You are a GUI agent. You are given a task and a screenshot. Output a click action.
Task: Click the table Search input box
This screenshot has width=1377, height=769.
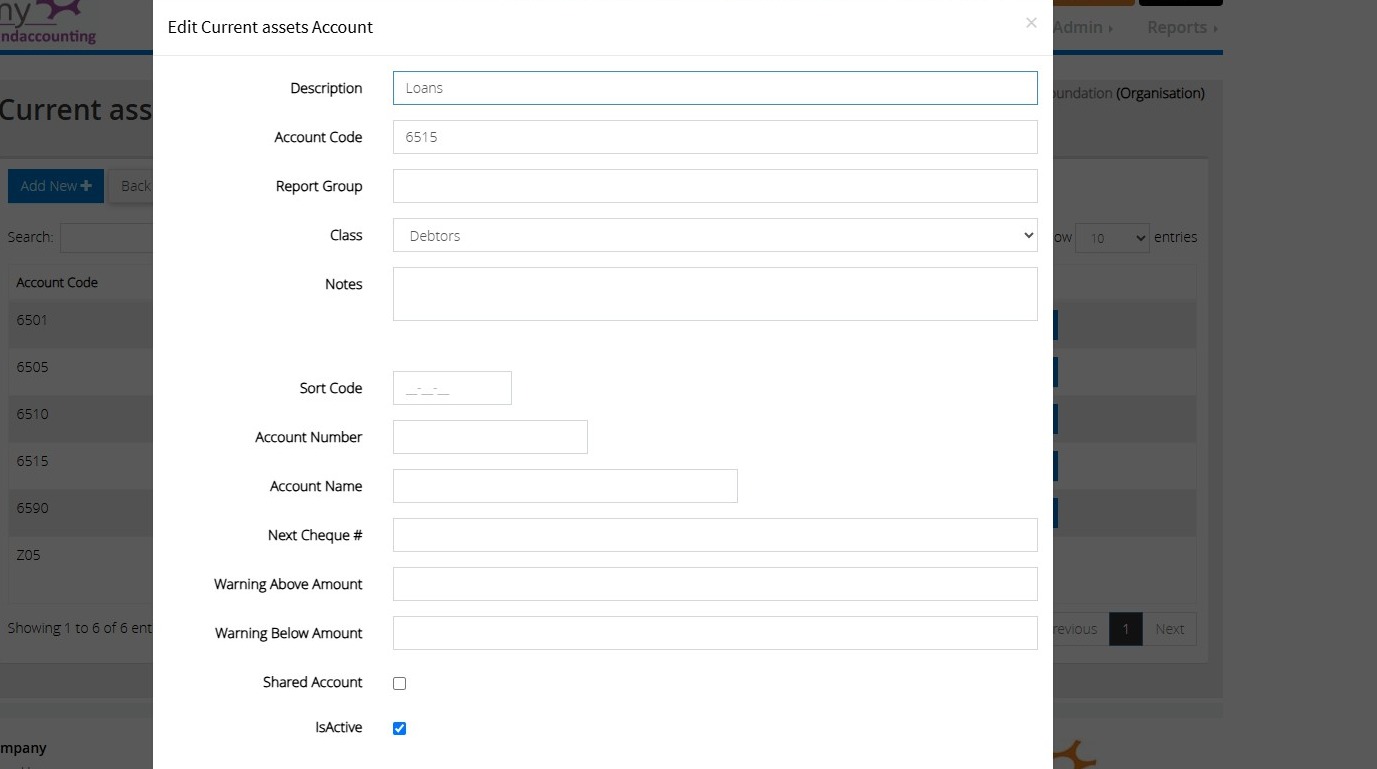coord(106,238)
